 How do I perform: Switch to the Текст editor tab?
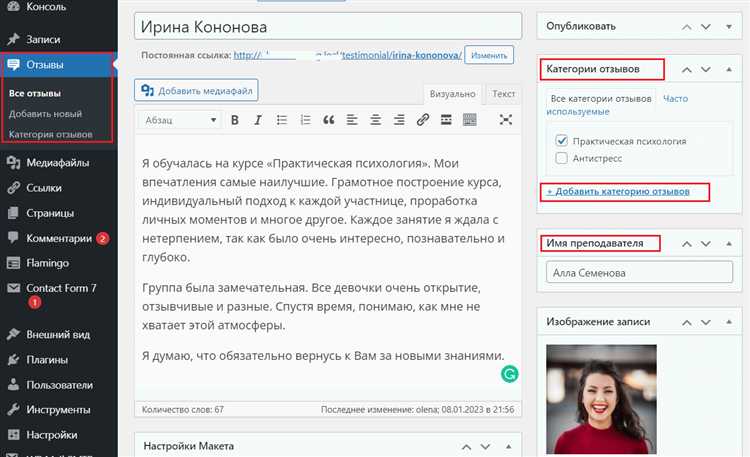pyautogui.click(x=504, y=94)
